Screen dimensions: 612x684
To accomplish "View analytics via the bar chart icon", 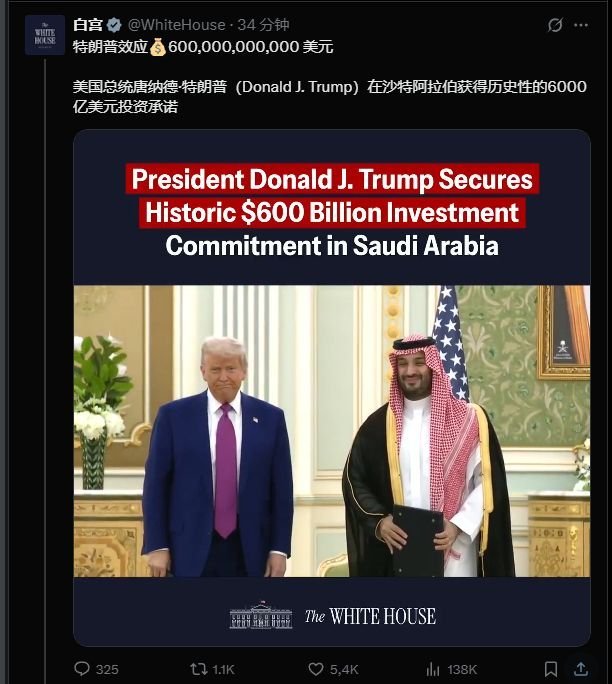I will [x=433, y=669].
